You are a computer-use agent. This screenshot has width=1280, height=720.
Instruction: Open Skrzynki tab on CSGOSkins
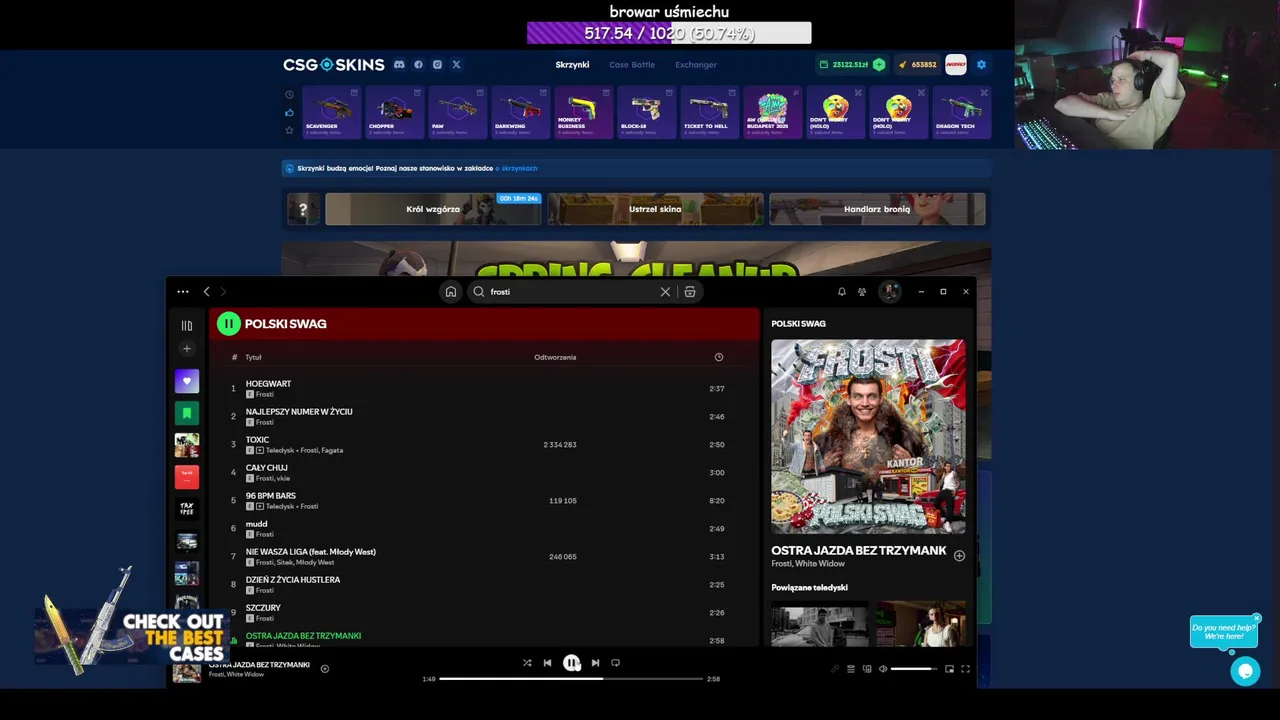(x=572, y=65)
